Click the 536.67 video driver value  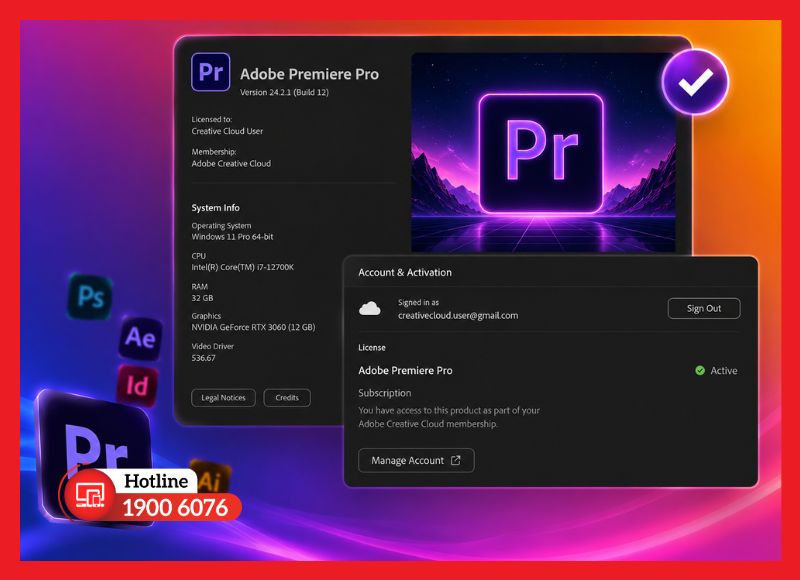[203, 358]
